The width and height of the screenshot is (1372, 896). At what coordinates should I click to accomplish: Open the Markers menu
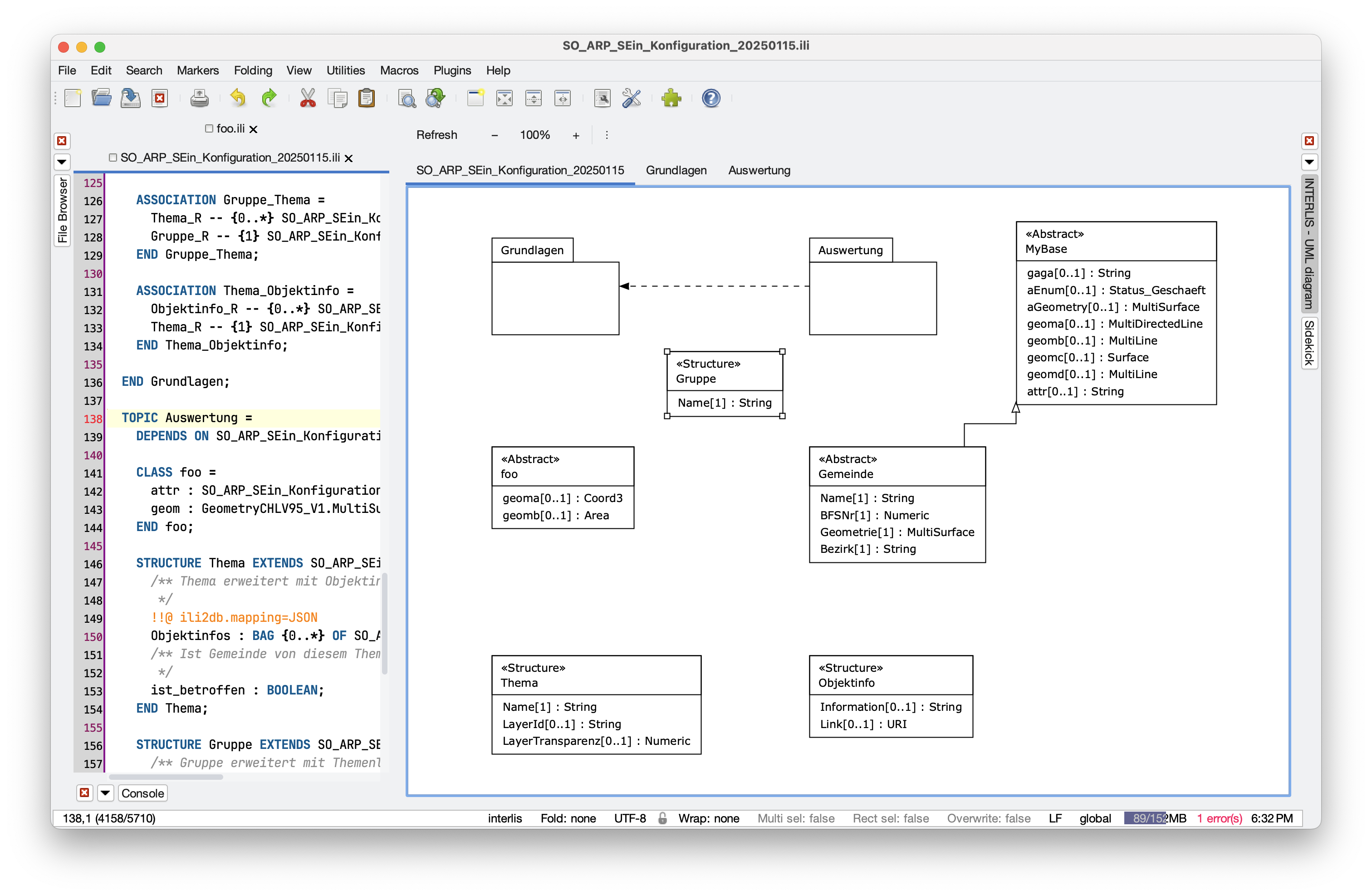point(198,70)
